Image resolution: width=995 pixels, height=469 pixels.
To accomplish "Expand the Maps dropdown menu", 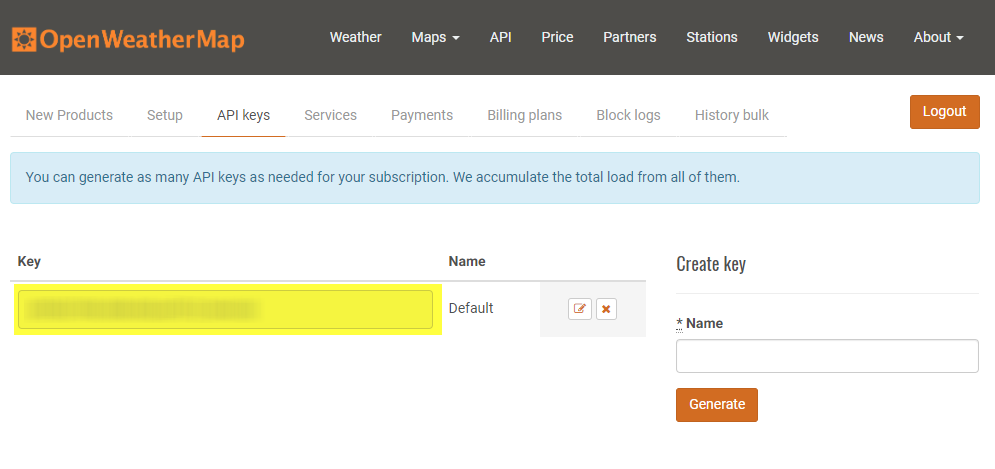I will (435, 37).
